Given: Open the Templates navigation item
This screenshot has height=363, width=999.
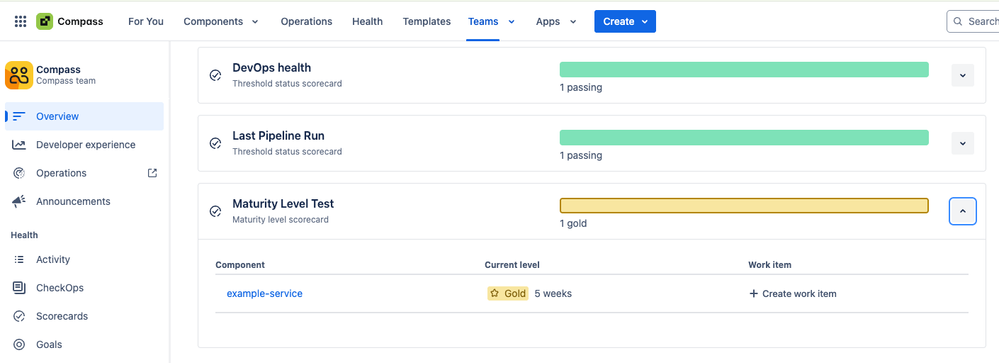Looking at the screenshot, I should pyautogui.click(x=427, y=22).
